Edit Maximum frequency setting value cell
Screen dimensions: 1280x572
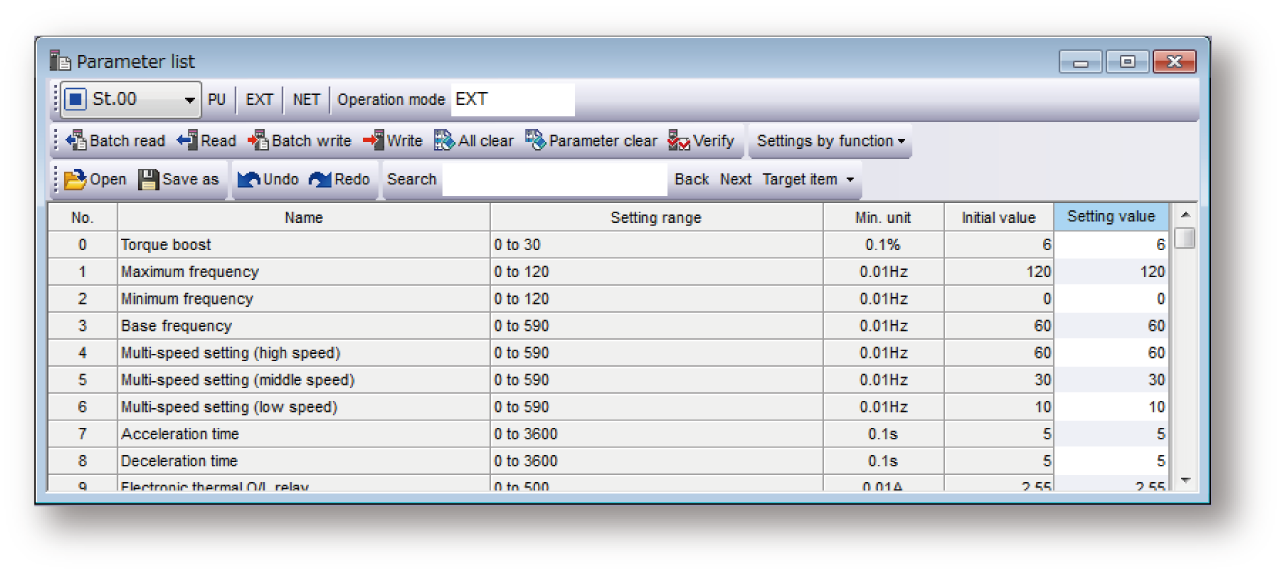pos(1111,272)
